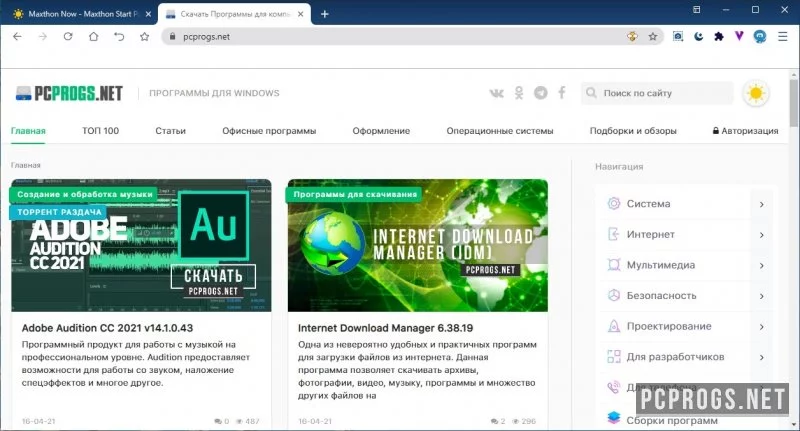Expand the Система category chevron
The height and width of the screenshot is (431, 800).
tap(761, 205)
